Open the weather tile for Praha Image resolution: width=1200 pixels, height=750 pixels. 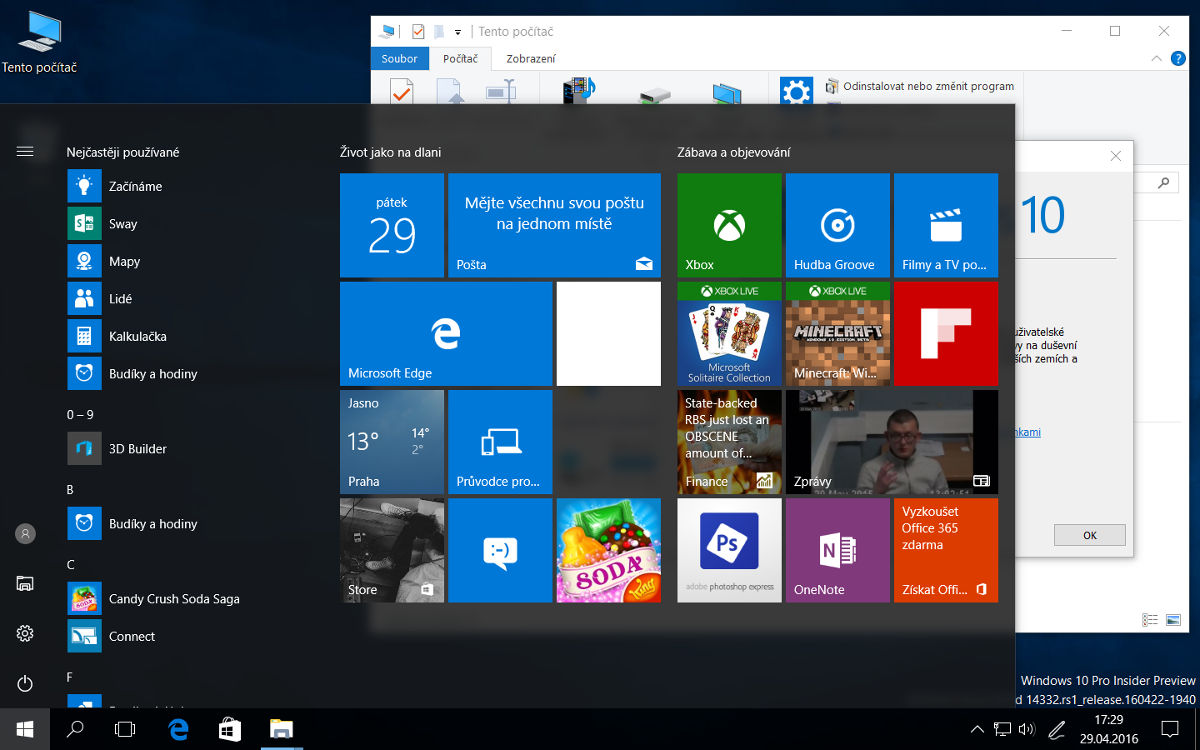[x=392, y=442]
